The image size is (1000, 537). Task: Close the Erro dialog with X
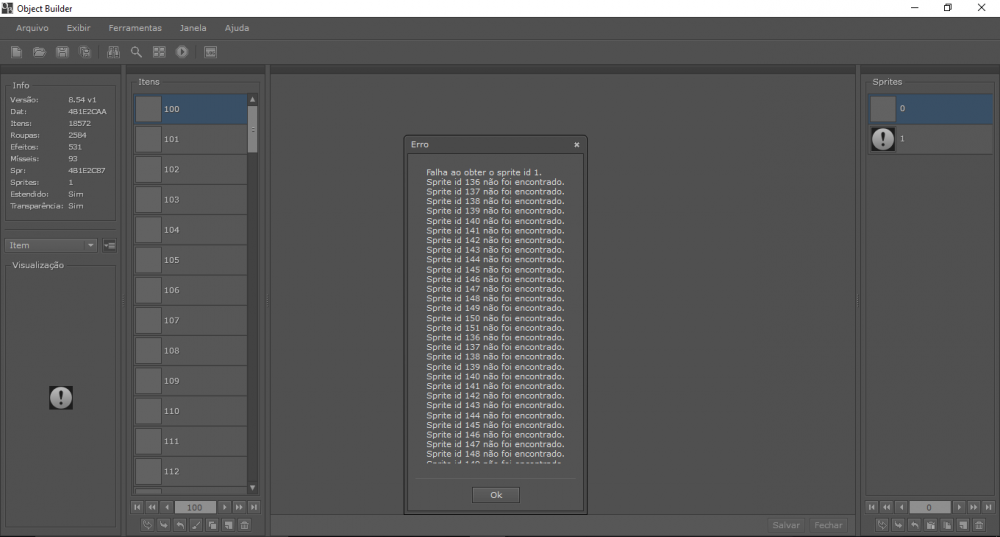(x=577, y=145)
